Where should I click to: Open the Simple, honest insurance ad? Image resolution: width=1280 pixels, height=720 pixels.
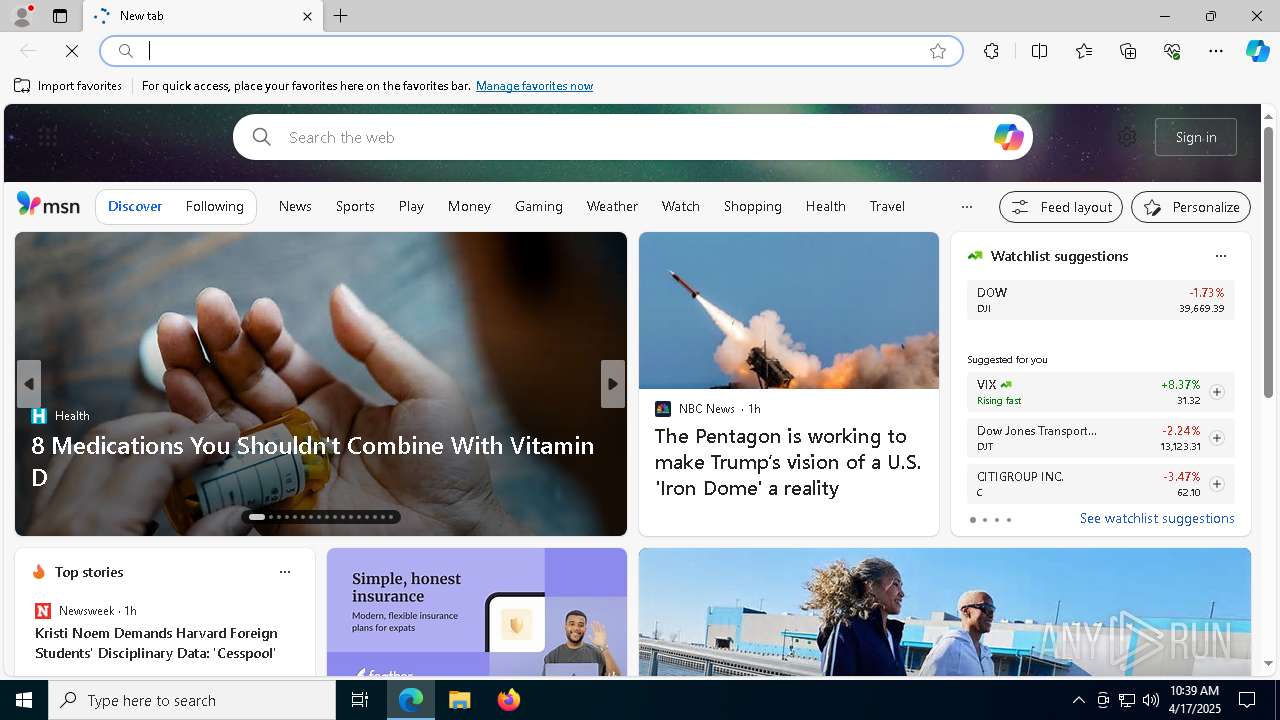click(x=477, y=612)
